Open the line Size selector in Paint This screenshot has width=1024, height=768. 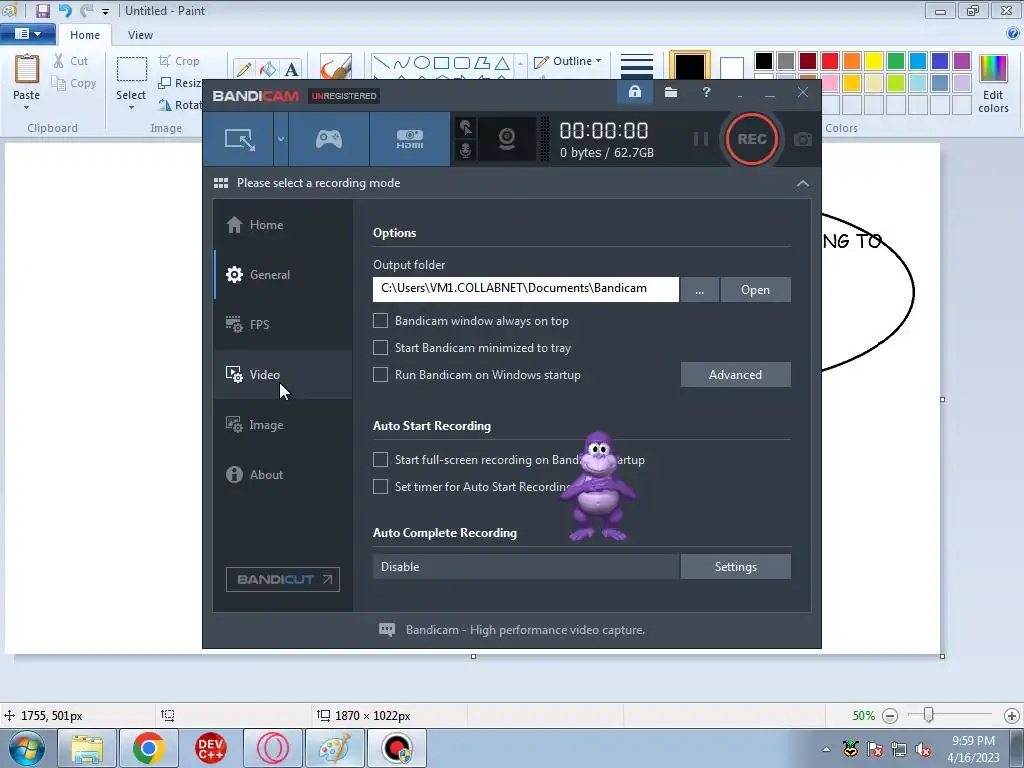(637, 65)
